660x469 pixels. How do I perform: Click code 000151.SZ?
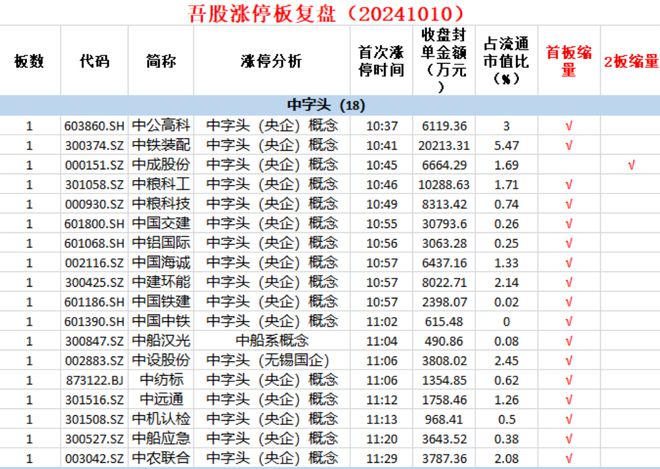point(94,165)
